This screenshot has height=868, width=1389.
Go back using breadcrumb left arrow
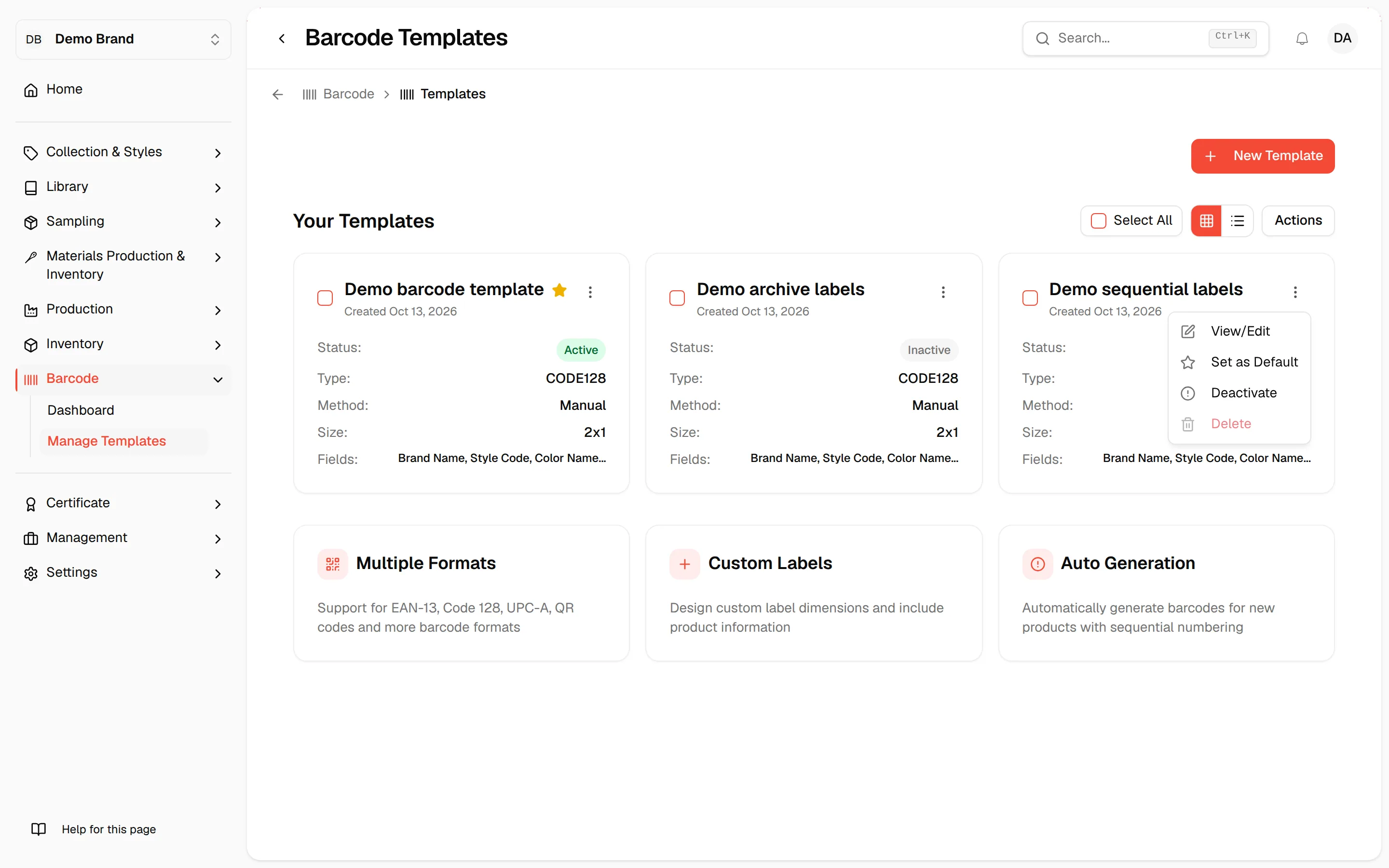(x=278, y=94)
